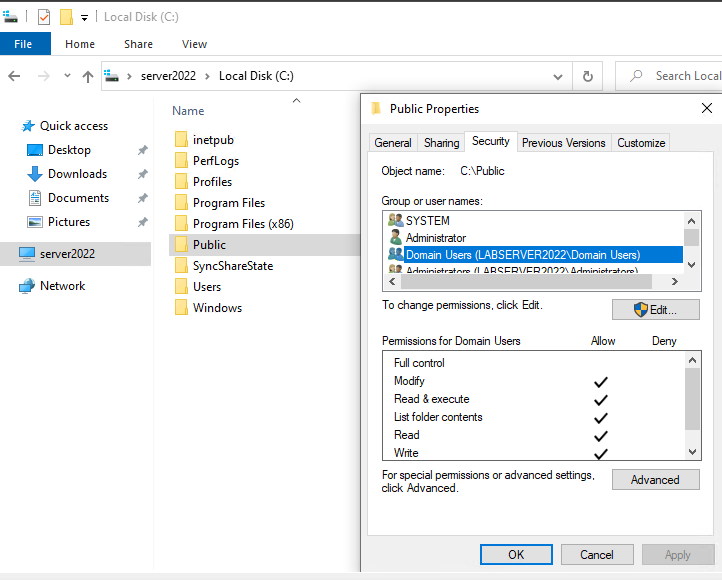Click the Edit permissions button
Image resolution: width=722 pixels, height=580 pixels.
click(x=655, y=310)
